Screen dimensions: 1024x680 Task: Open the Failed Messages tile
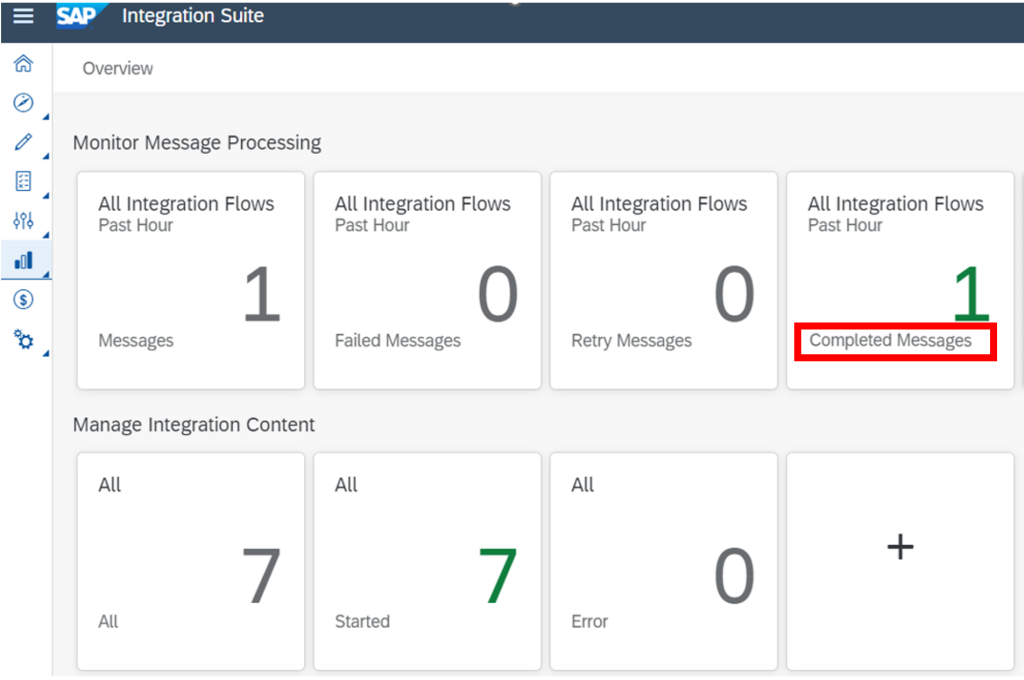[427, 279]
